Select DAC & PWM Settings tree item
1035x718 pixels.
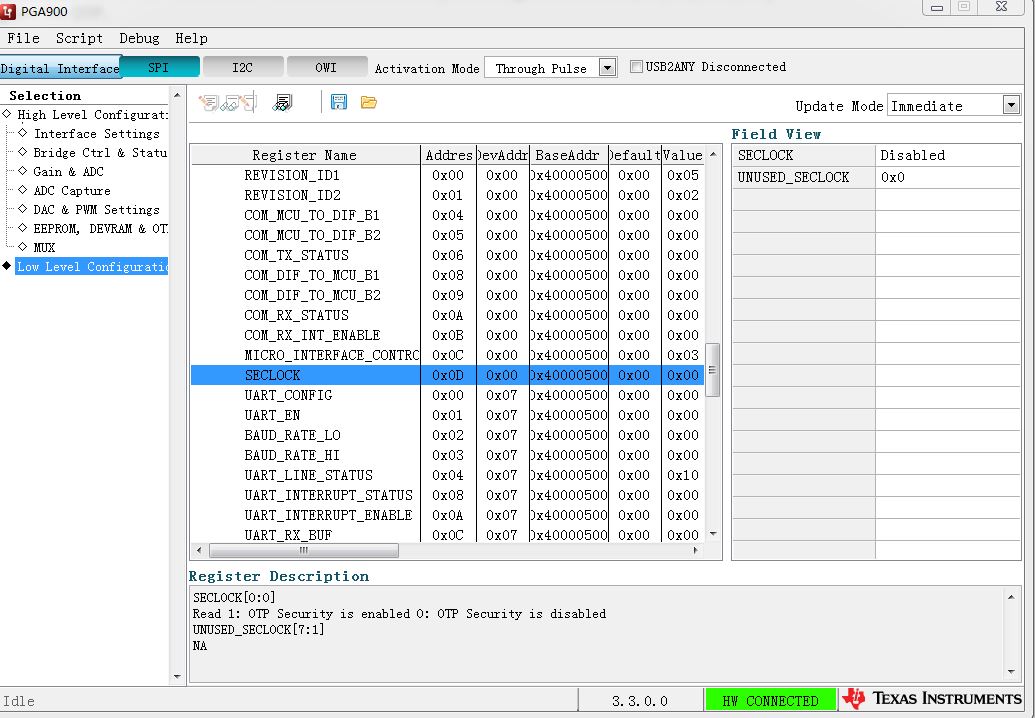(96, 211)
